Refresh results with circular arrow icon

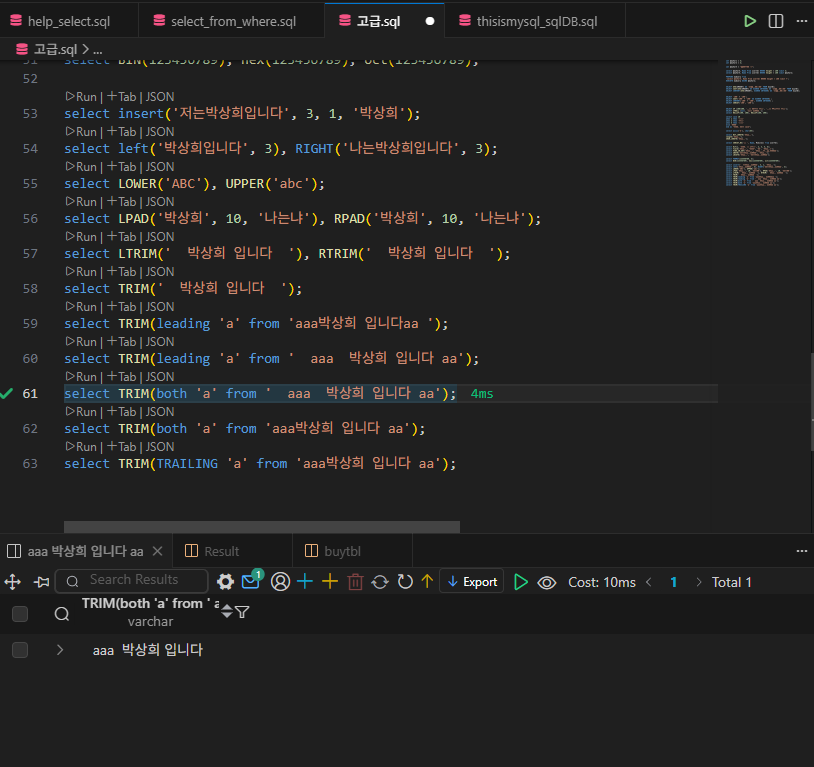click(405, 582)
